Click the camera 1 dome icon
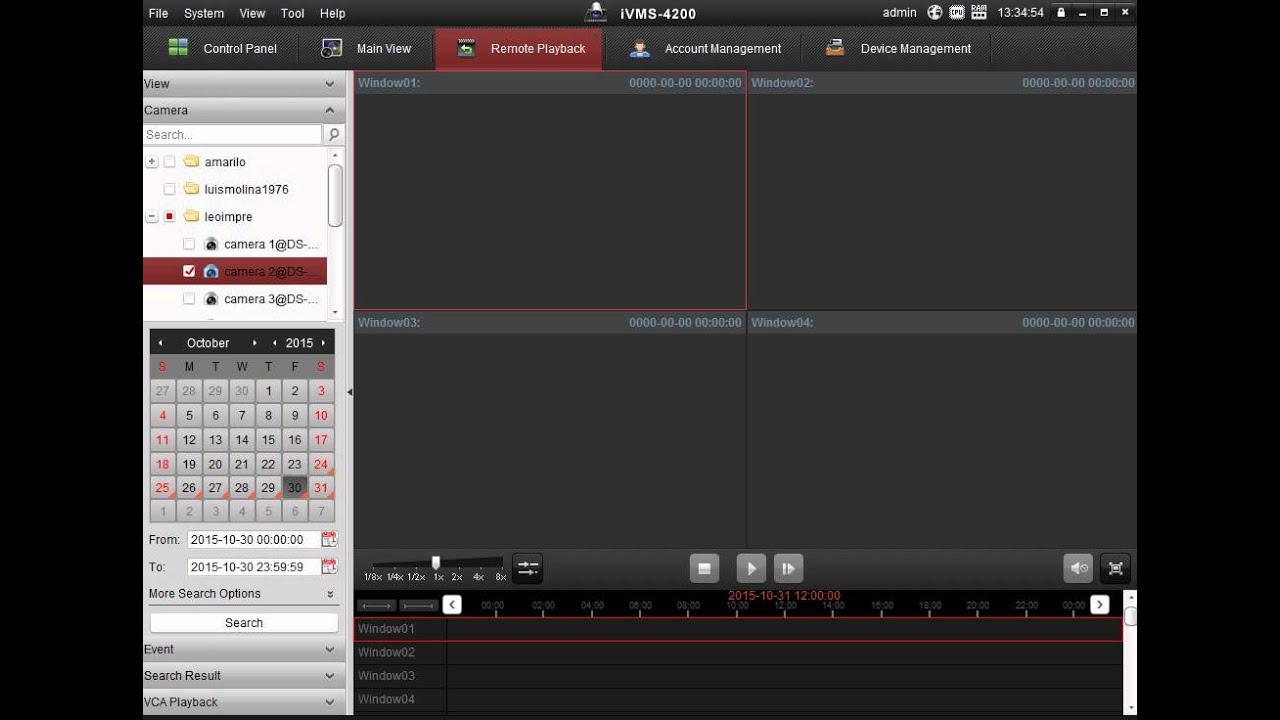Image resolution: width=1280 pixels, height=720 pixels. pos(211,244)
